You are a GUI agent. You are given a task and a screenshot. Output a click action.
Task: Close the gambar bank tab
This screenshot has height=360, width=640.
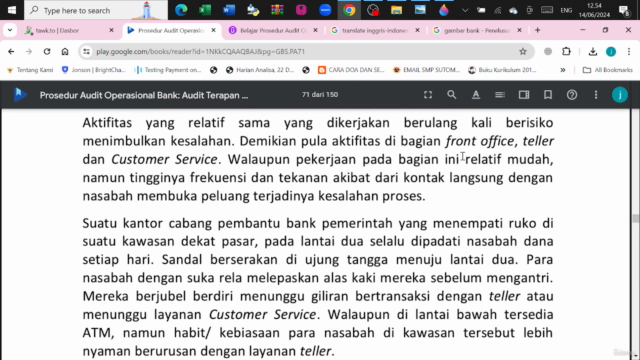(519, 30)
